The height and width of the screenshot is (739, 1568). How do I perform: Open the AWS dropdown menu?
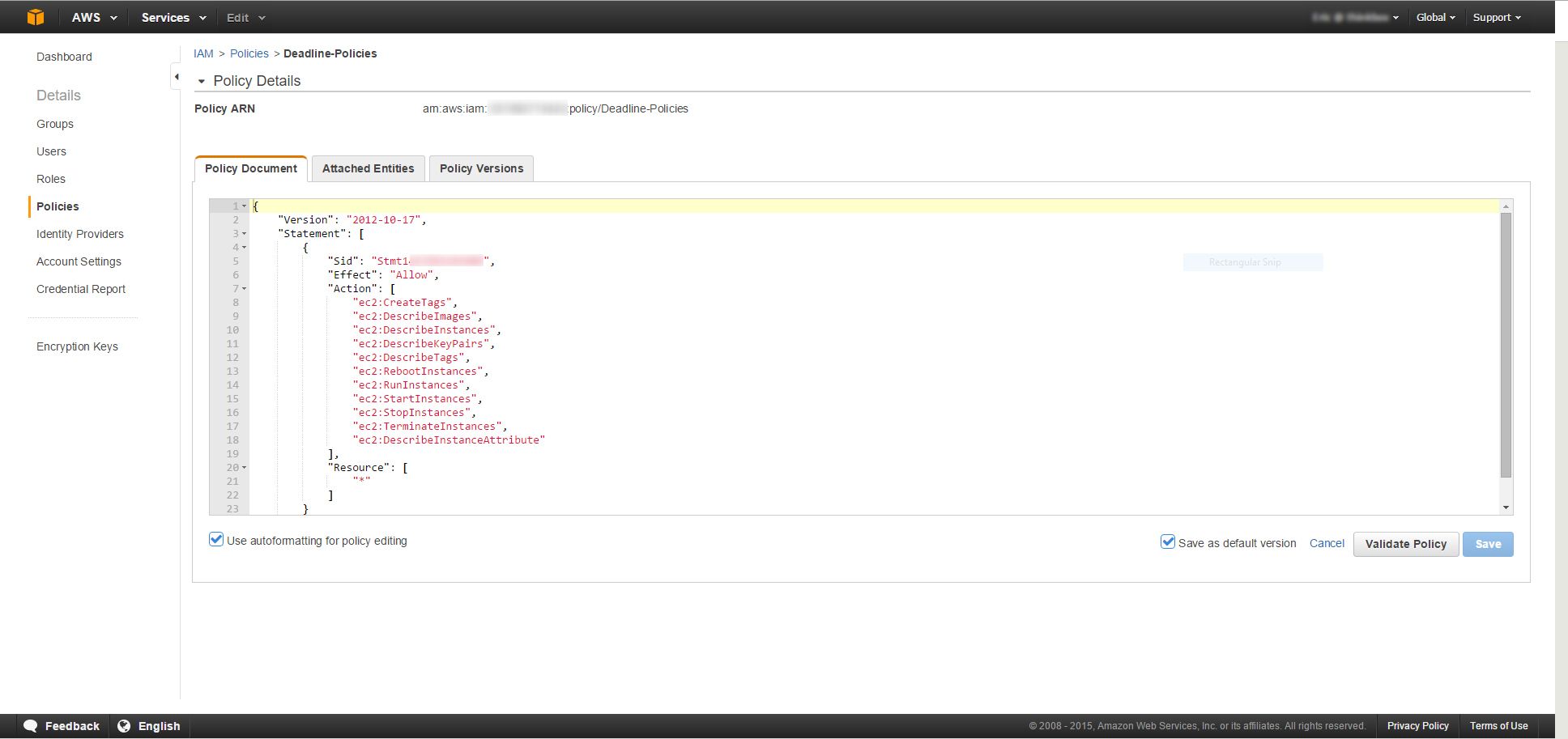pyautogui.click(x=94, y=17)
